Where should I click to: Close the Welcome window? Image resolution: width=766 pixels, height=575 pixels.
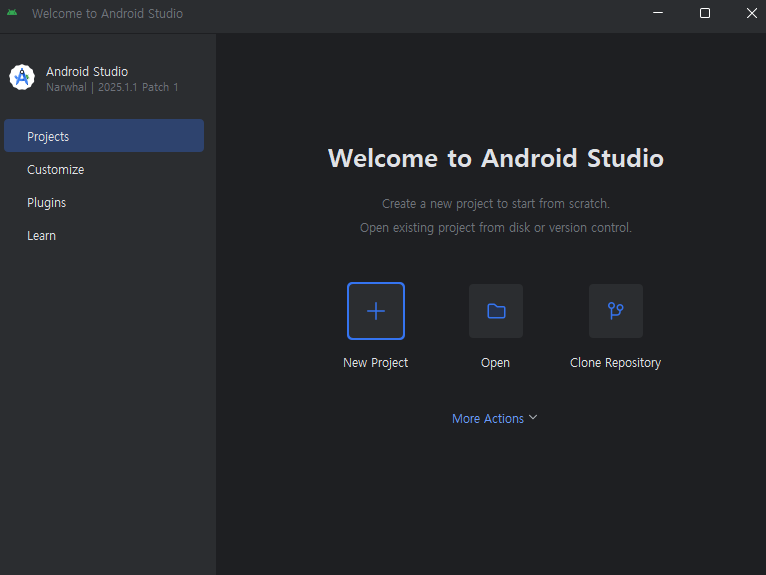(x=752, y=13)
